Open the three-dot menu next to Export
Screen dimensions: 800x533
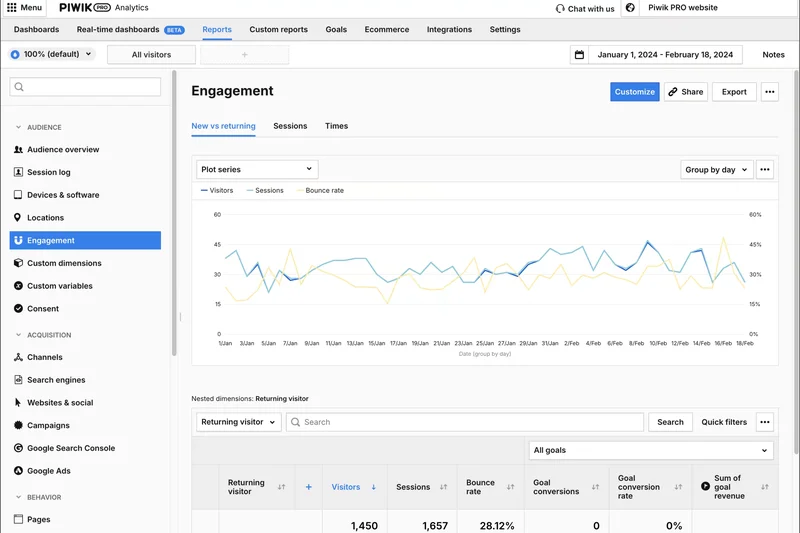[x=769, y=92]
